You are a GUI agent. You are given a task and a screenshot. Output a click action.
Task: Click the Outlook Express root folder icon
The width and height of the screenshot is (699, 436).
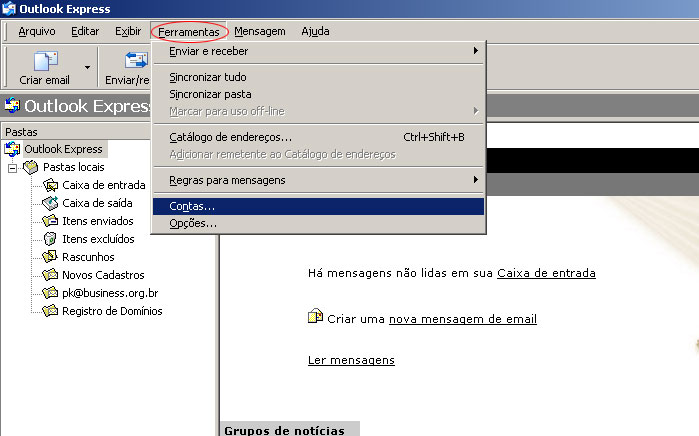(12, 149)
